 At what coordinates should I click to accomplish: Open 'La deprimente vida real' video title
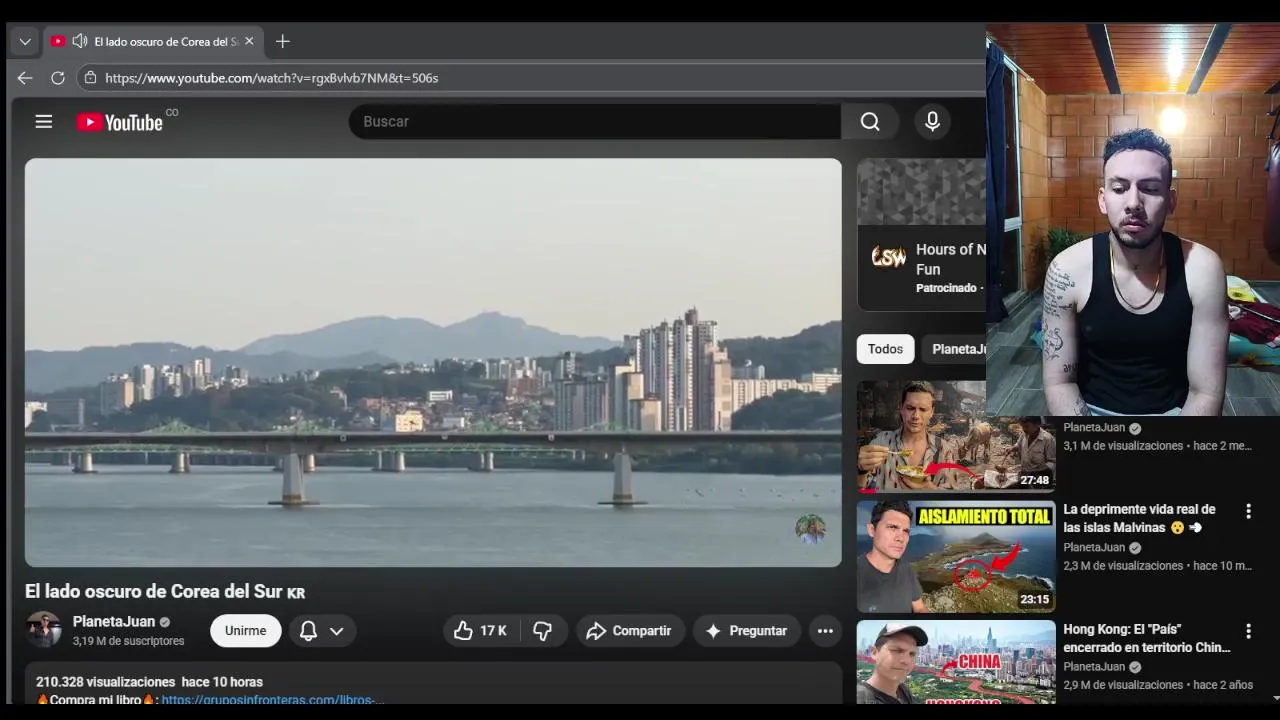1139,518
